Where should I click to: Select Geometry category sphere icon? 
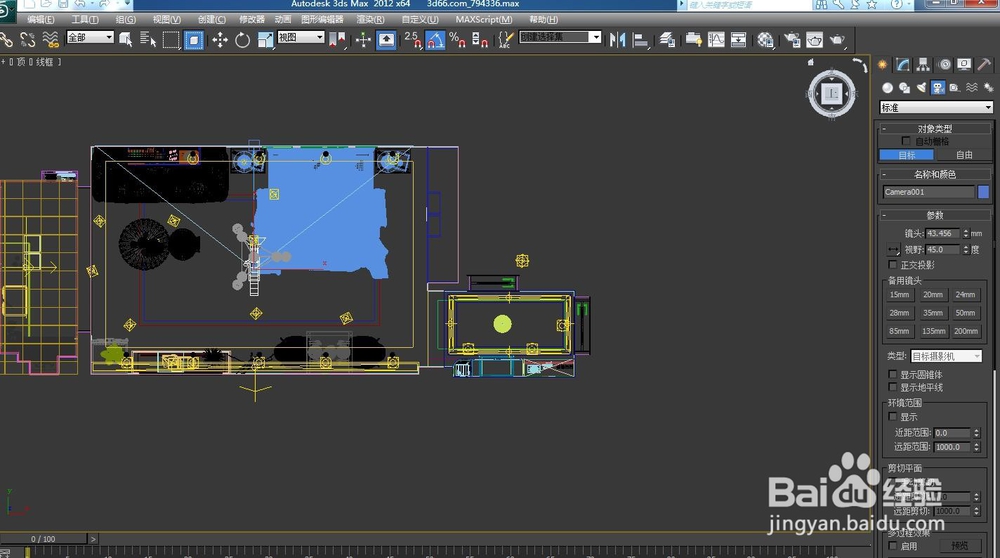(887, 87)
